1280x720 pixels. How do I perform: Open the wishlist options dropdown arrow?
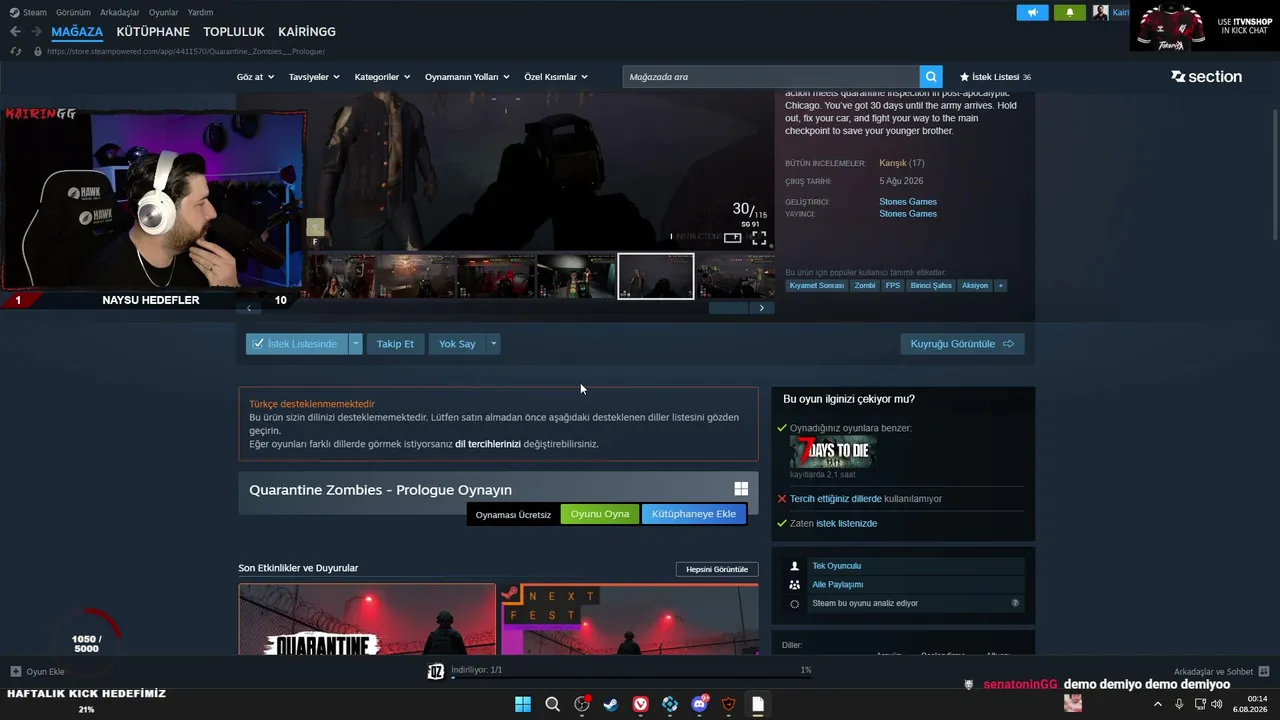point(355,344)
